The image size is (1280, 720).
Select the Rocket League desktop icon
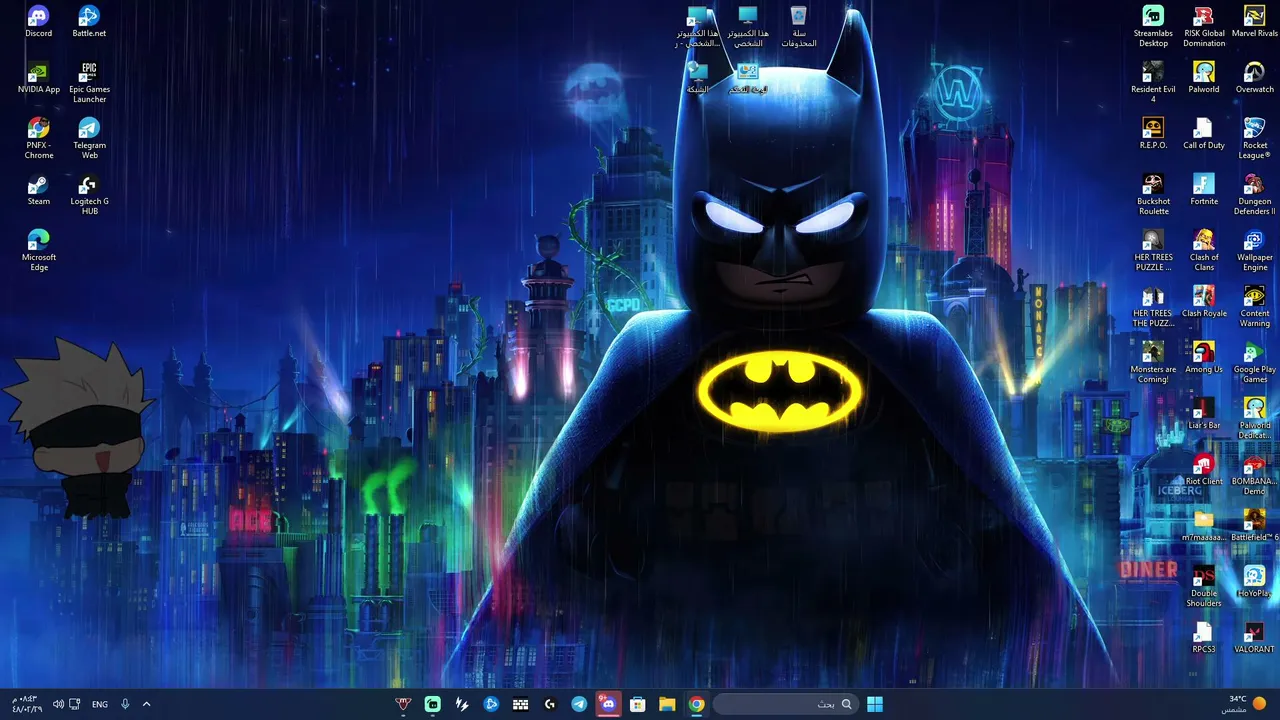click(1254, 138)
